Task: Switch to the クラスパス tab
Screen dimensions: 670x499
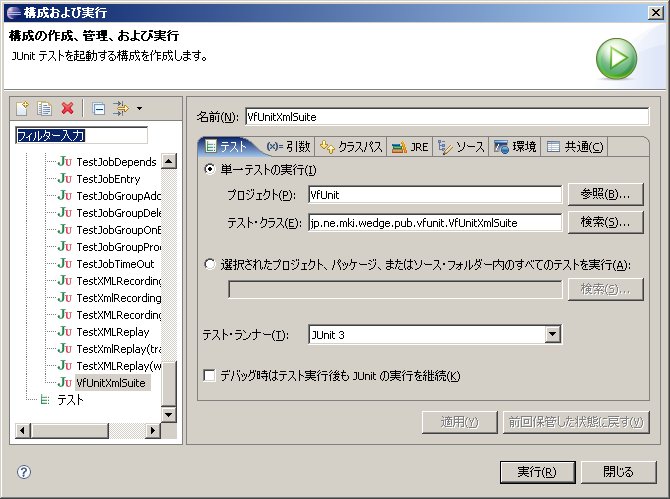Action: click(351, 147)
